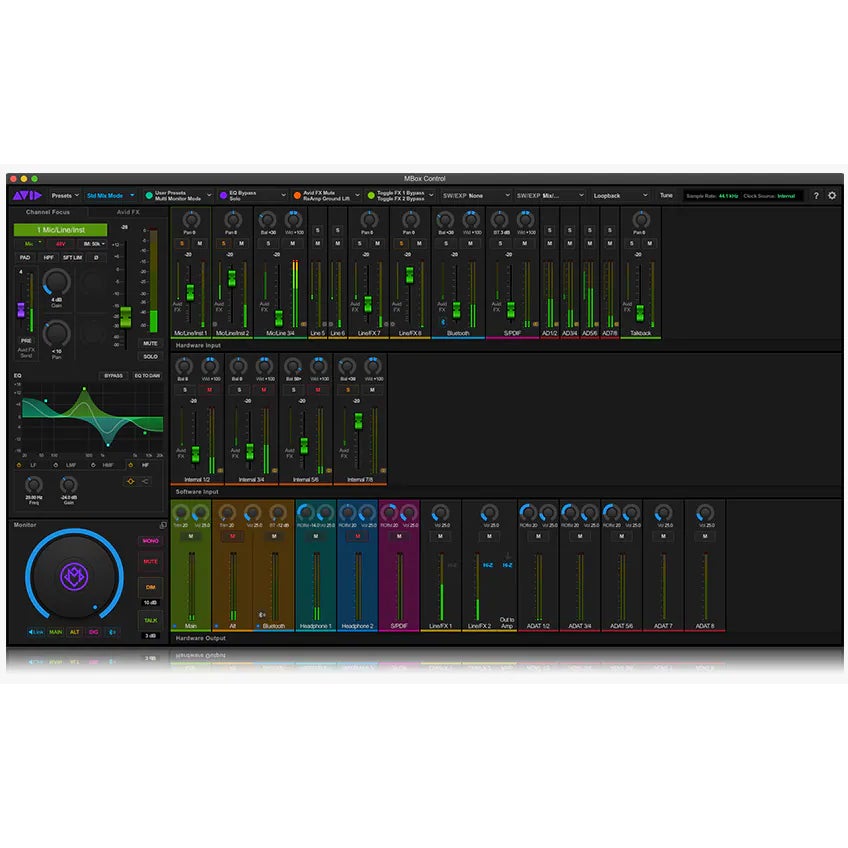The width and height of the screenshot is (848, 848).
Task: Toggle the HPF high-pass filter button
Action: [x=49, y=258]
